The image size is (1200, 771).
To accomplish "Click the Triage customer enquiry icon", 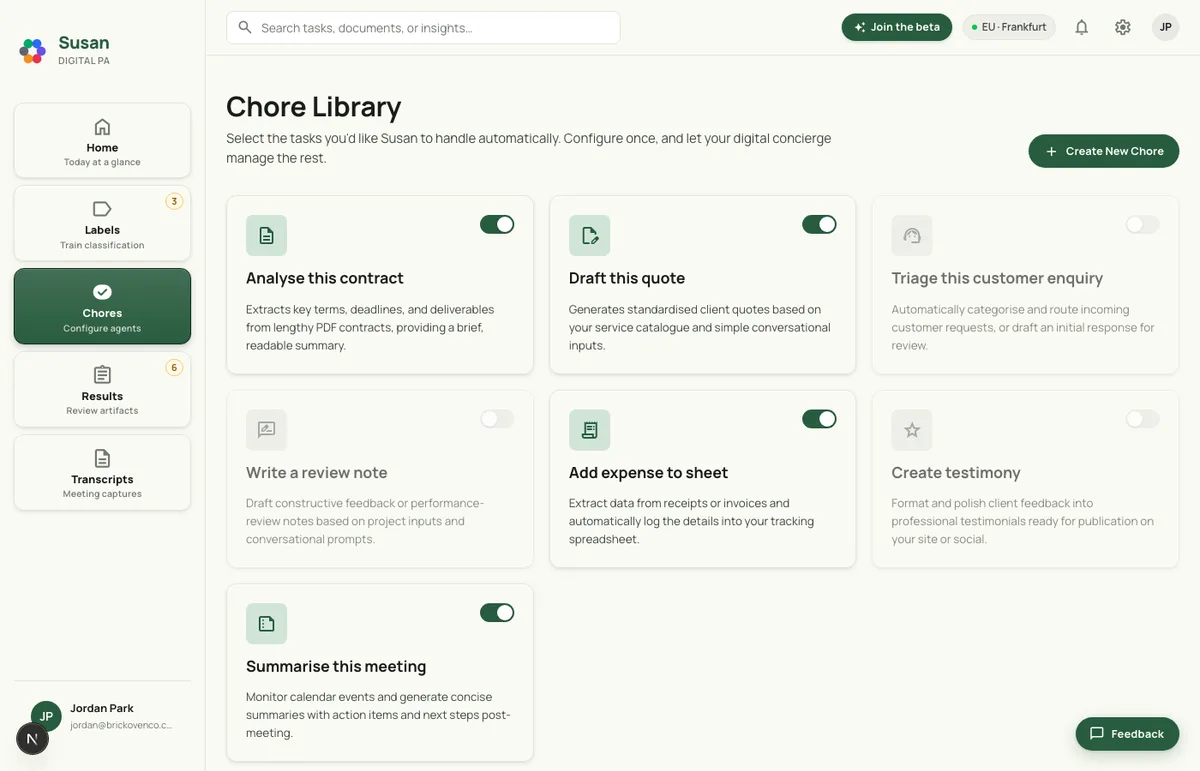I will pyautogui.click(x=912, y=236).
